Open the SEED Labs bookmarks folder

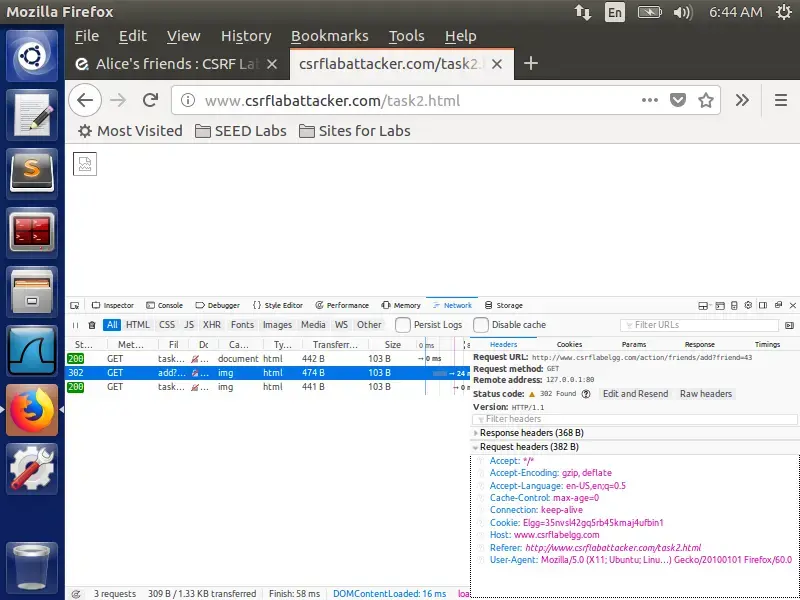coord(241,131)
